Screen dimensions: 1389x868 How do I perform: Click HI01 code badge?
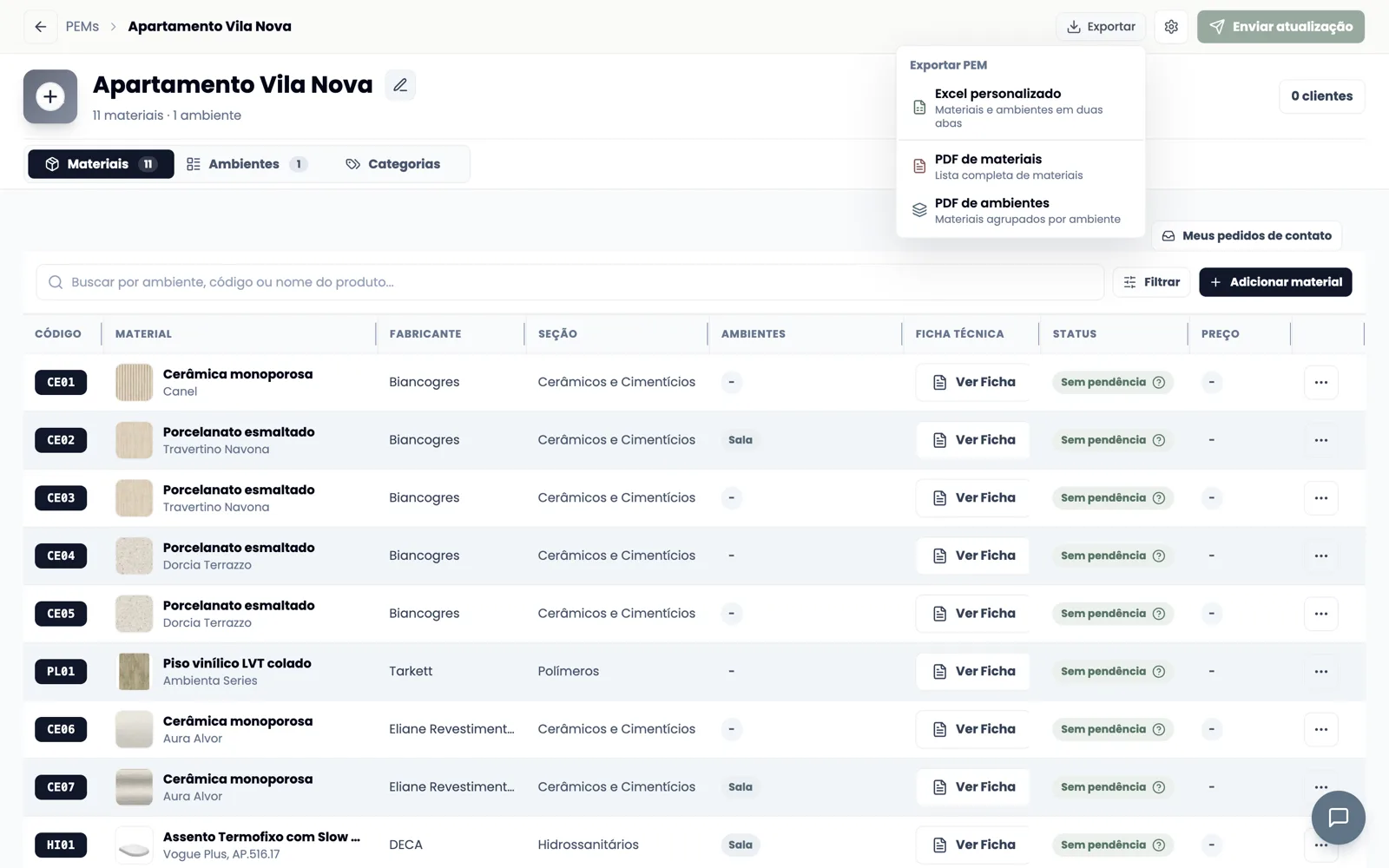point(61,845)
